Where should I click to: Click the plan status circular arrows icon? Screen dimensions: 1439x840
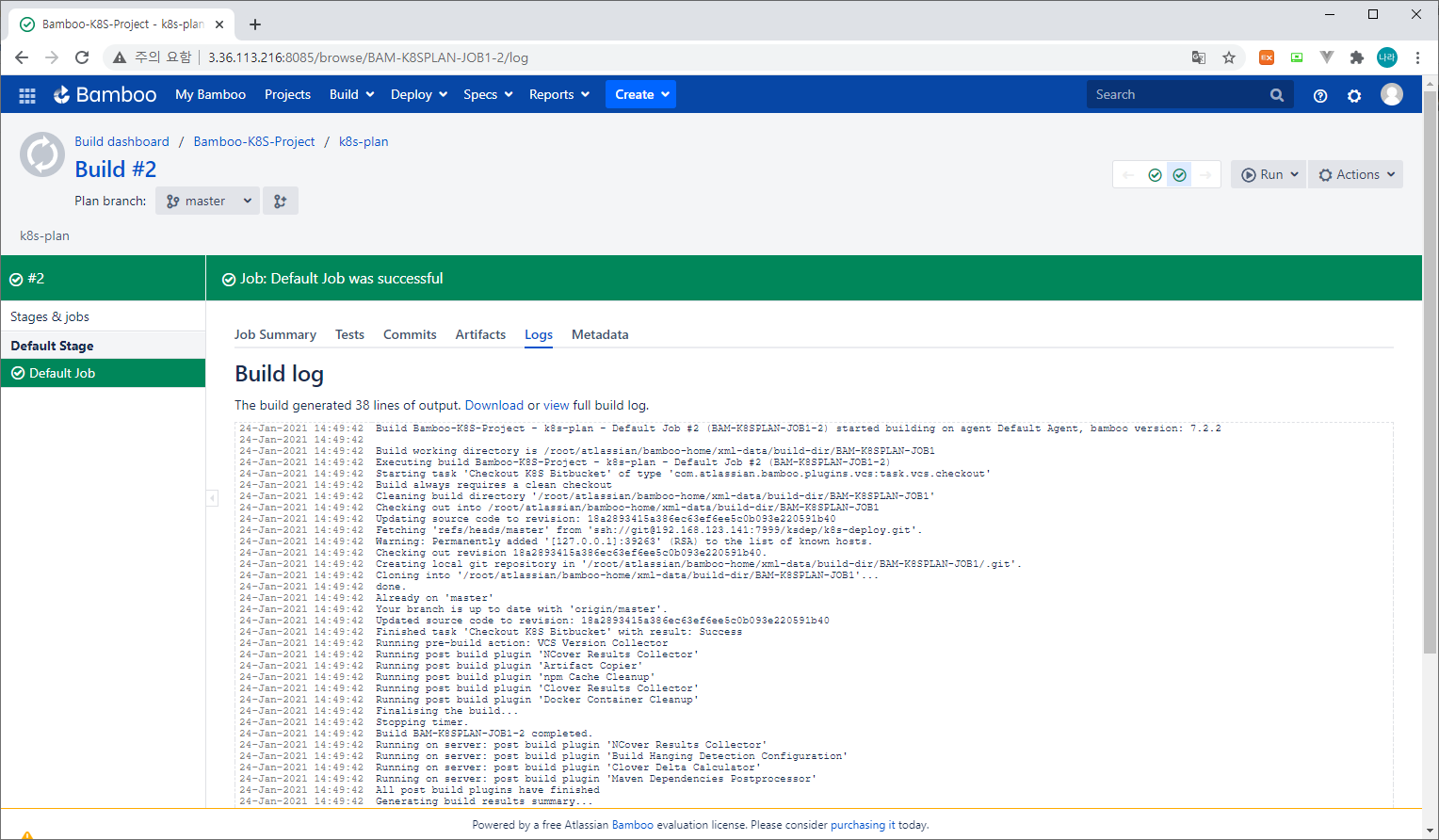coord(42,155)
